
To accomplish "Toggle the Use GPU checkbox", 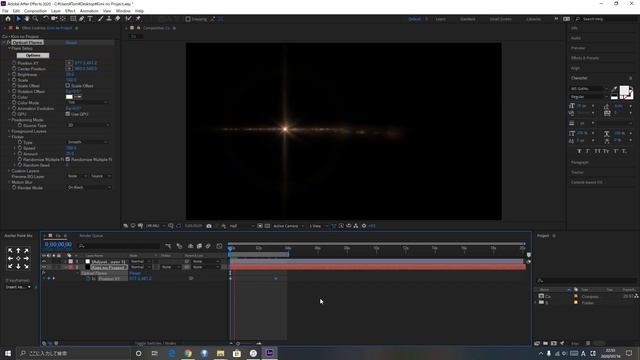I will [68, 114].
